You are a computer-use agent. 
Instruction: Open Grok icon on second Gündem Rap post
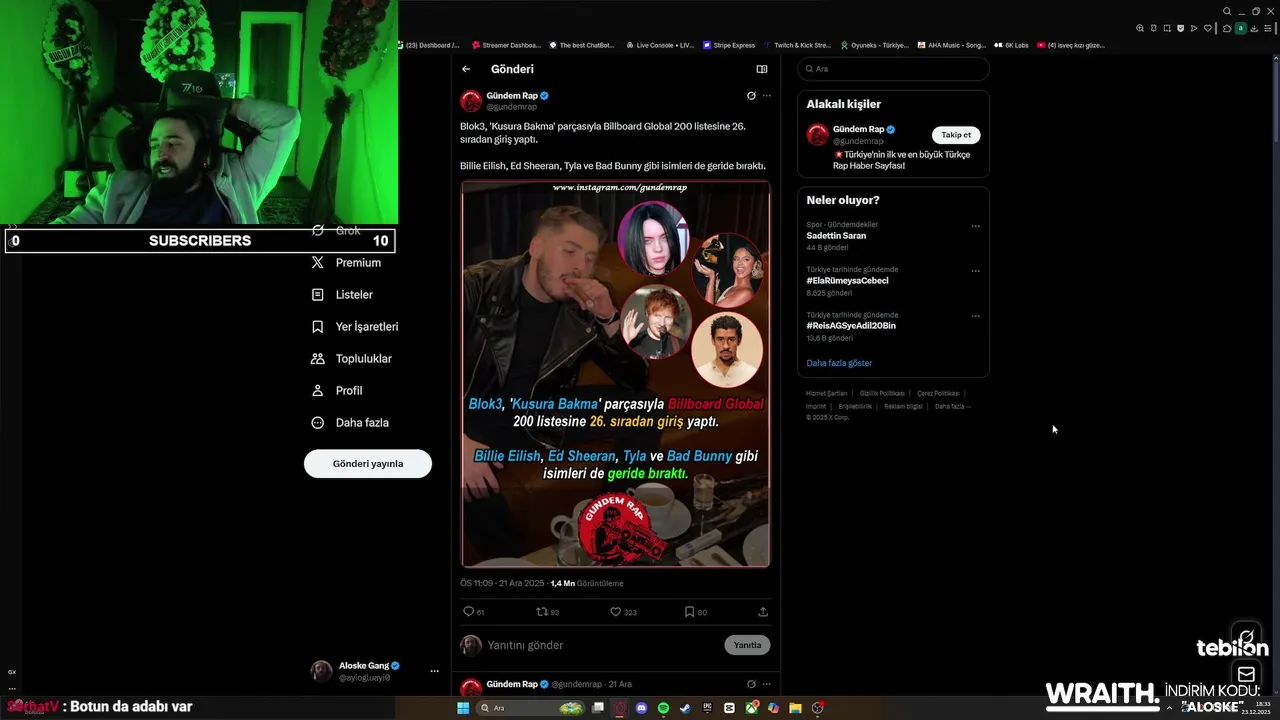(x=751, y=684)
